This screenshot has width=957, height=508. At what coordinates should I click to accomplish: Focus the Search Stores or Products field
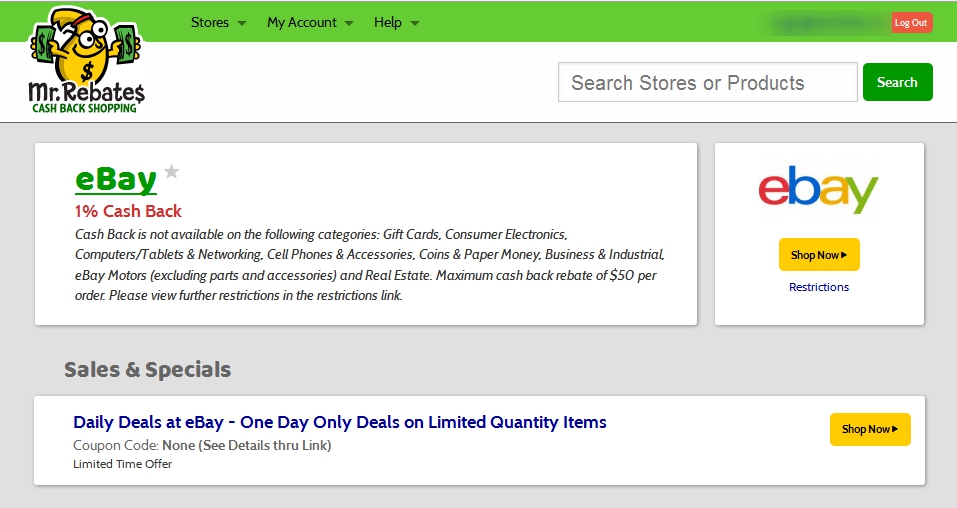707,83
